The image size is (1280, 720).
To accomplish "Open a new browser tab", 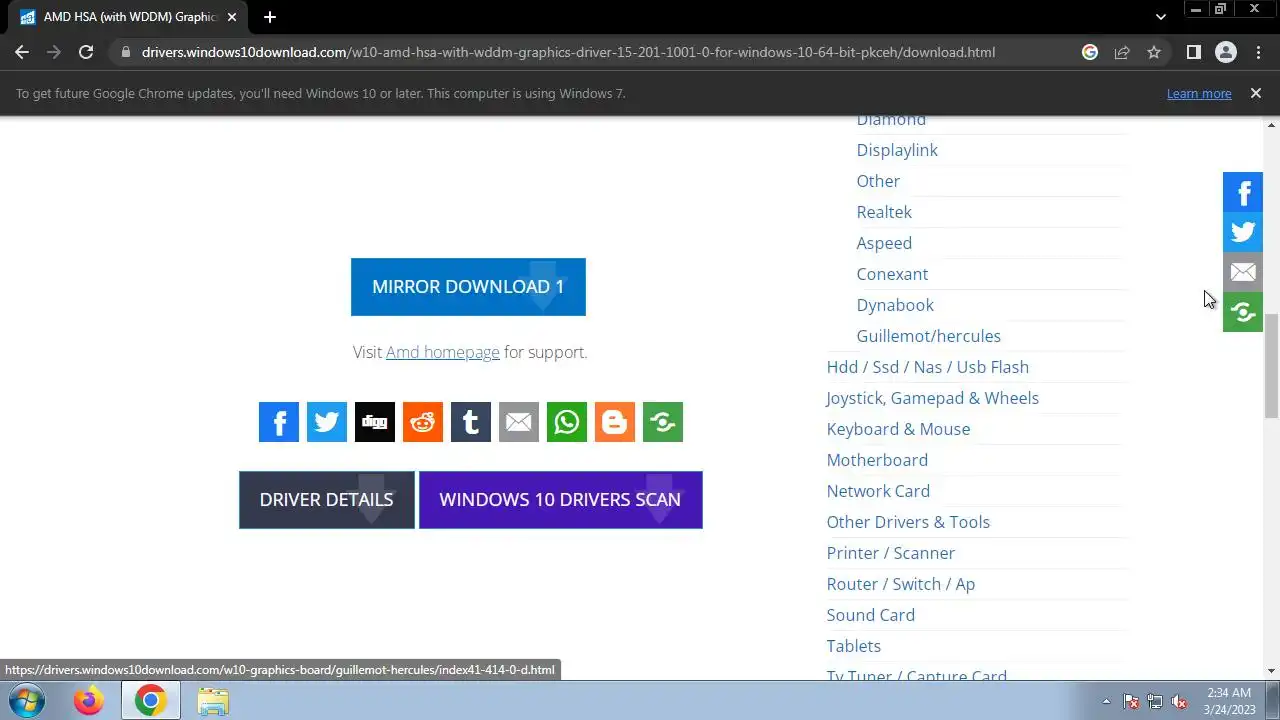I will 269,17.
